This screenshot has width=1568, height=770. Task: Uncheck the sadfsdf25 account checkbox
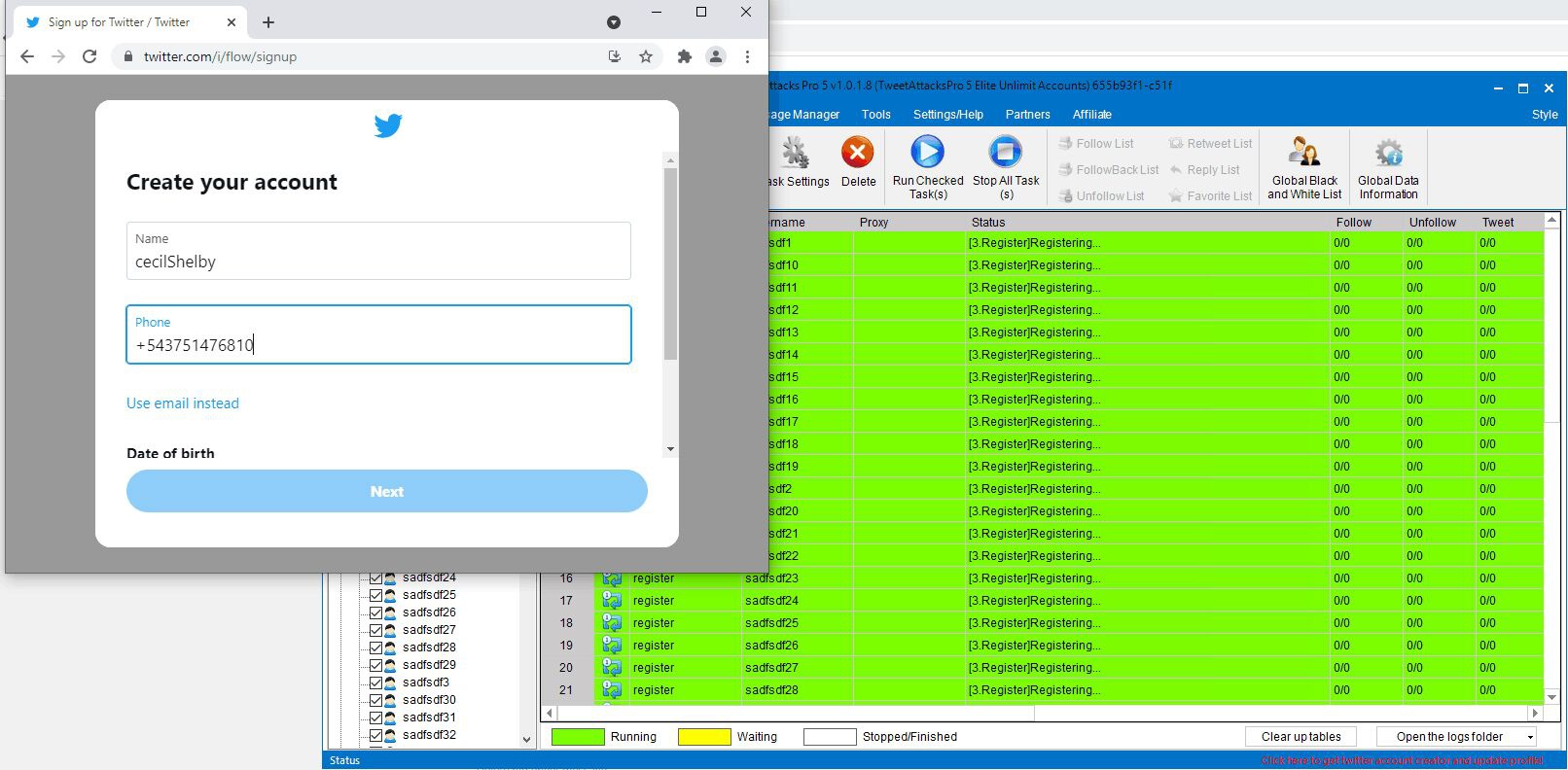click(375, 595)
